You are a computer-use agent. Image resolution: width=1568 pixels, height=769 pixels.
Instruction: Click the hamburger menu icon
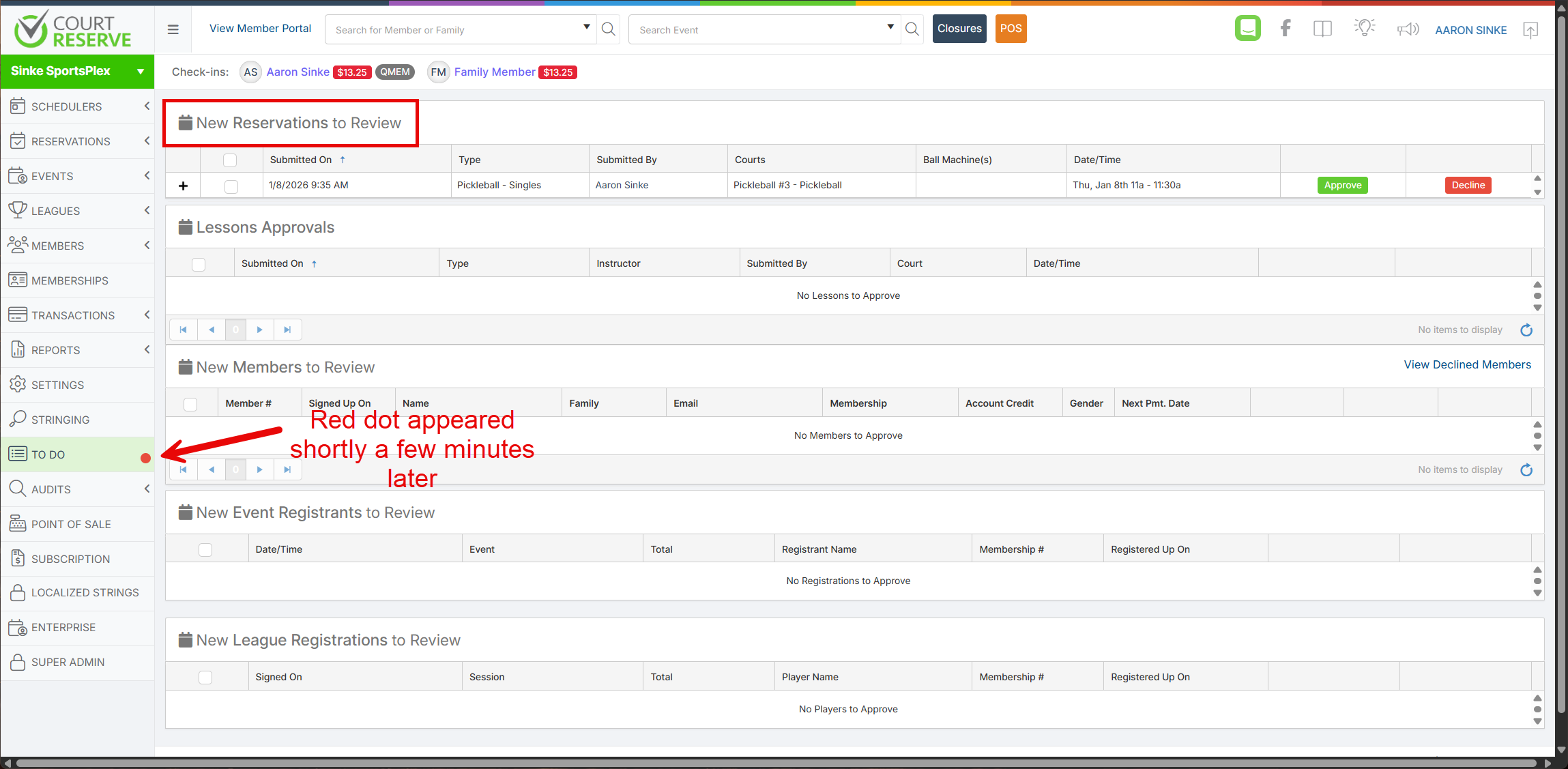[173, 29]
